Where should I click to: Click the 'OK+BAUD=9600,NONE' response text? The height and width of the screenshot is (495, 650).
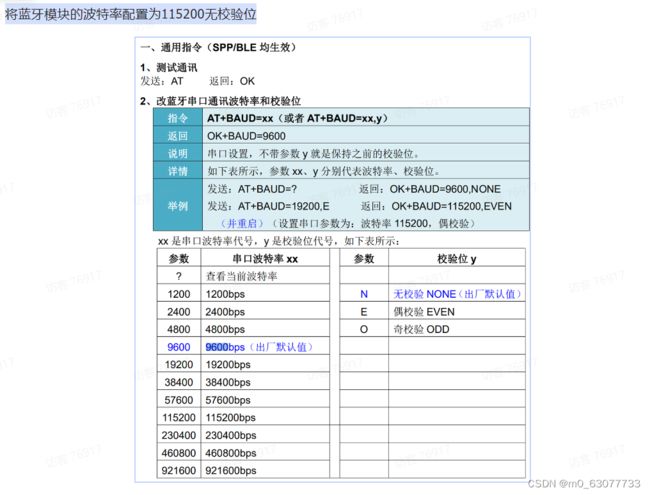coord(445,189)
